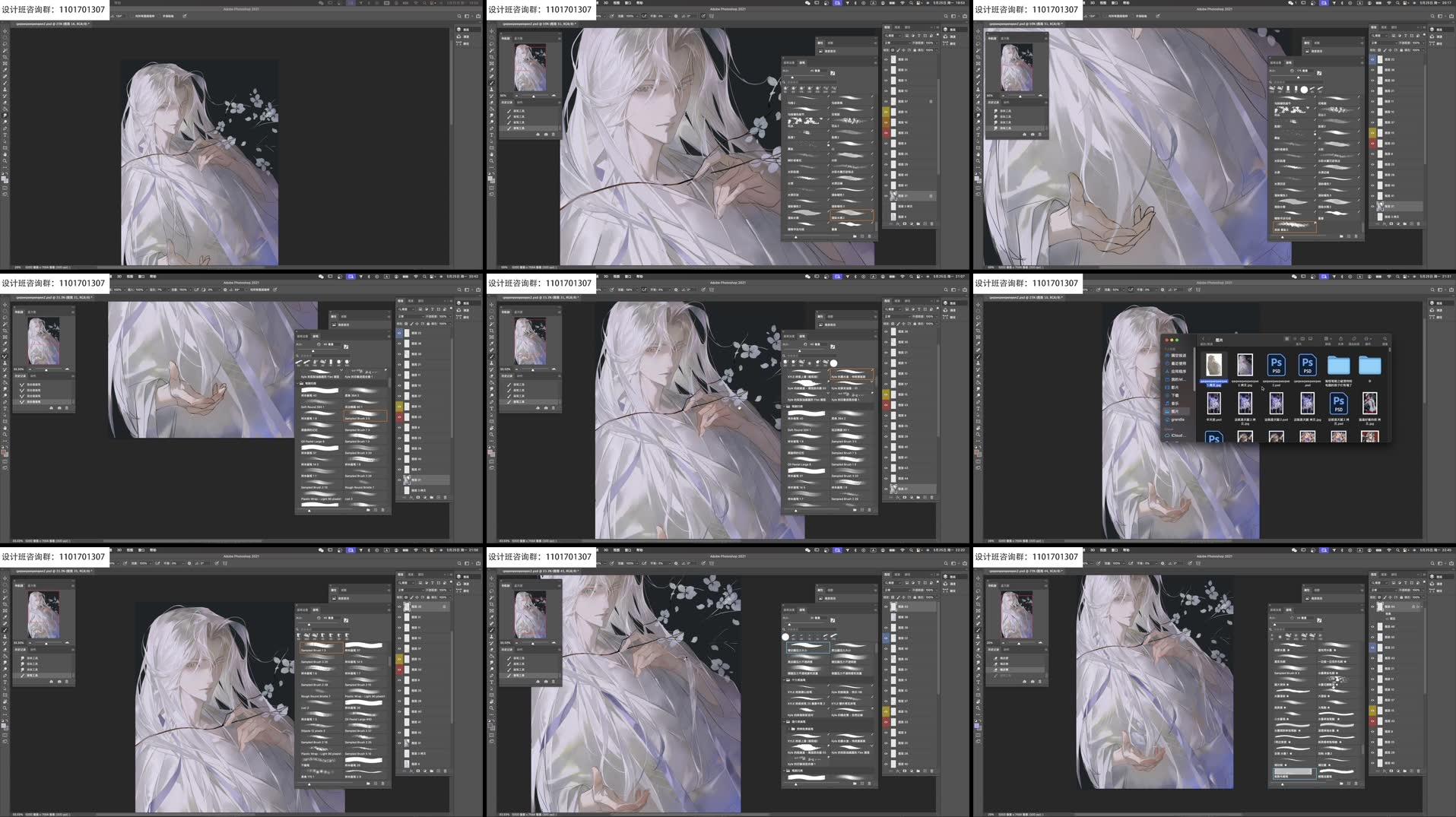Open Navigator panel menu in top-middle frame
Image resolution: width=1456 pixels, height=817 pixels.
559,37
